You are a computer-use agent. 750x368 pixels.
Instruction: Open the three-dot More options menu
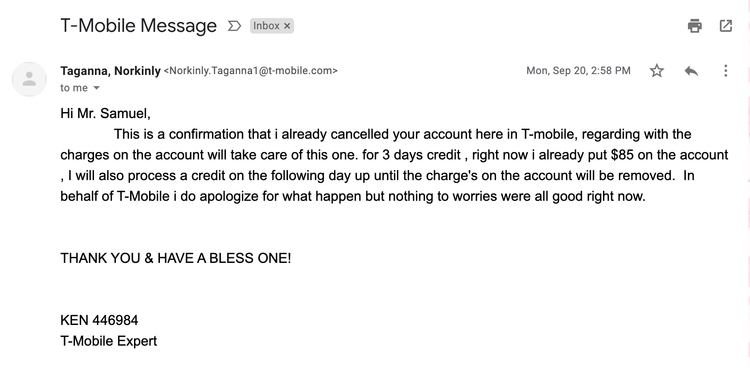click(726, 71)
